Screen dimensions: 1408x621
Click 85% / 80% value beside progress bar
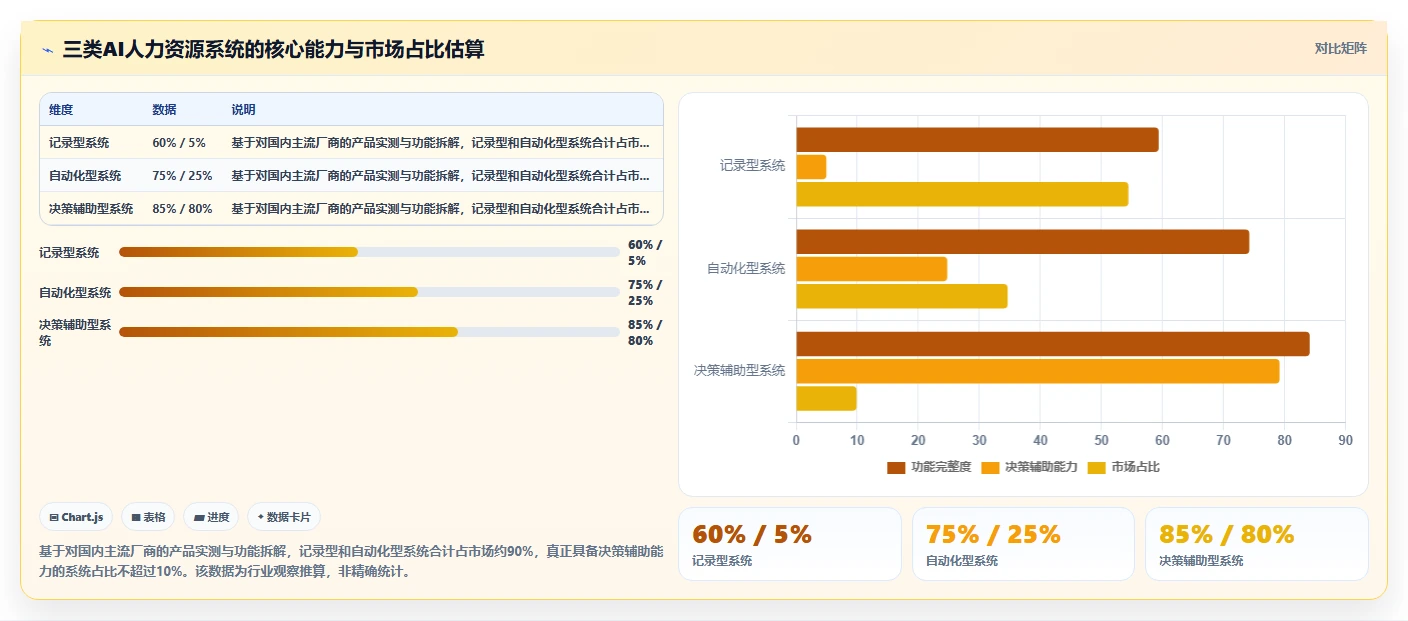pos(645,333)
